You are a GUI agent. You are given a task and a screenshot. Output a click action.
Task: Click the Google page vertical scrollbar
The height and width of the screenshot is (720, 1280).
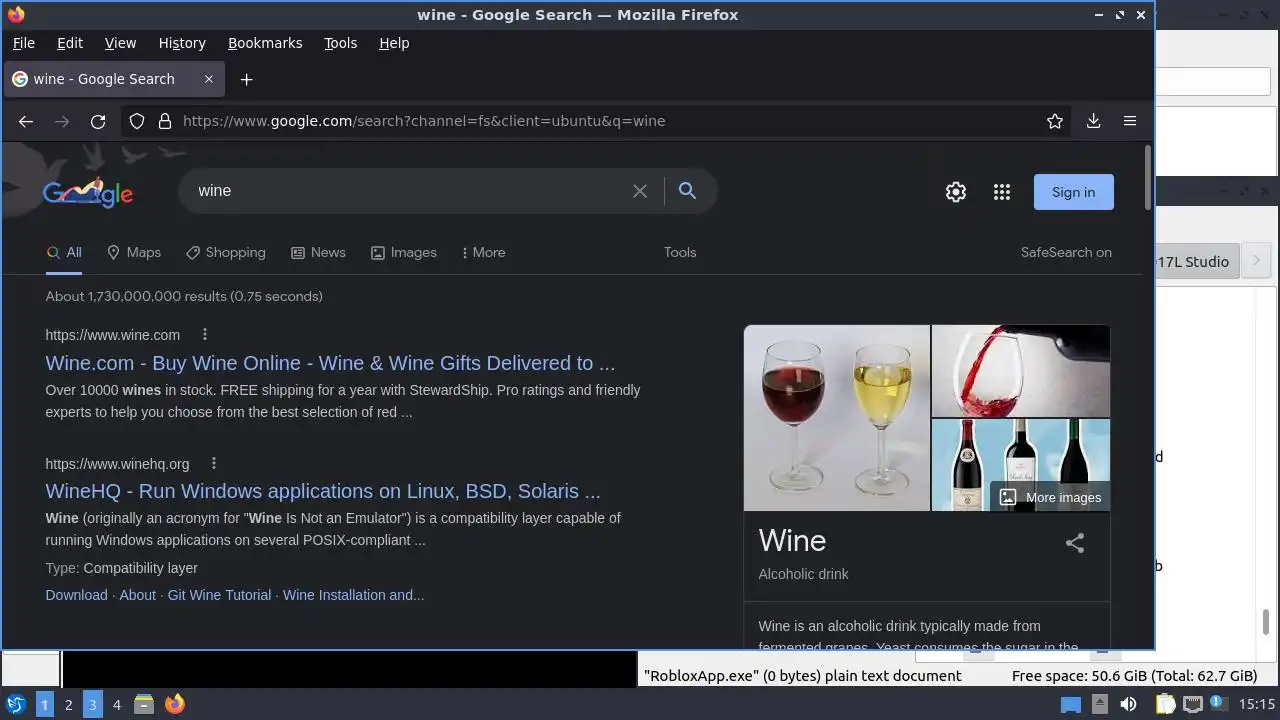(1148, 177)
